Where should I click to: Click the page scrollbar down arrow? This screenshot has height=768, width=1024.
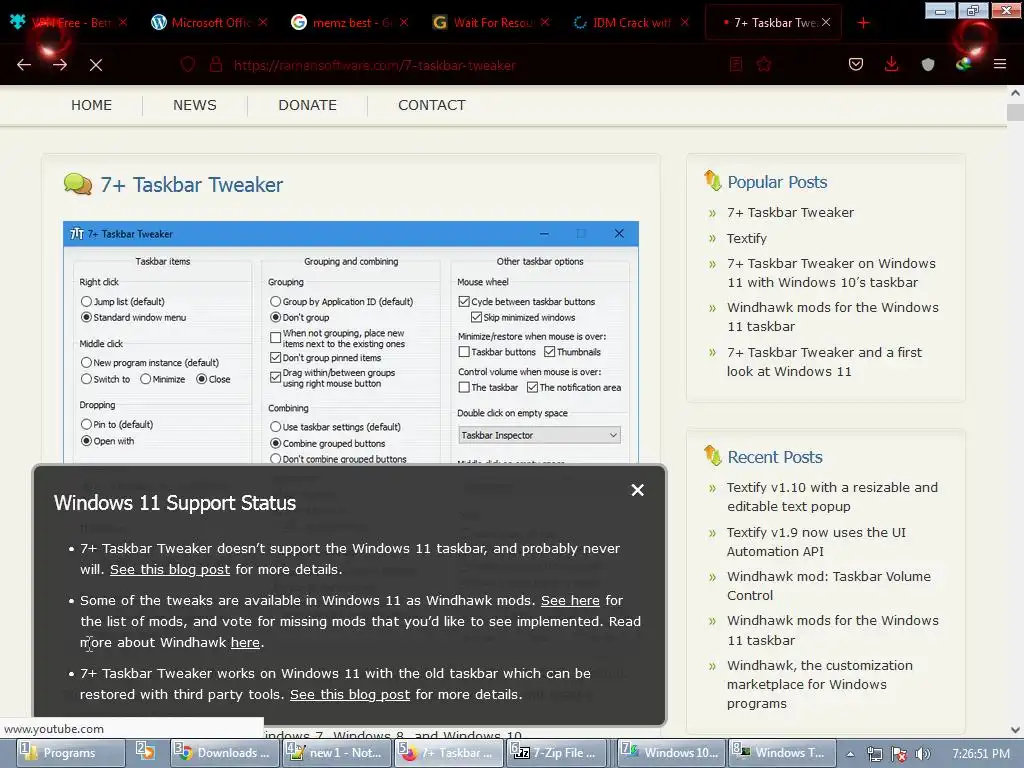point(1016,730)
